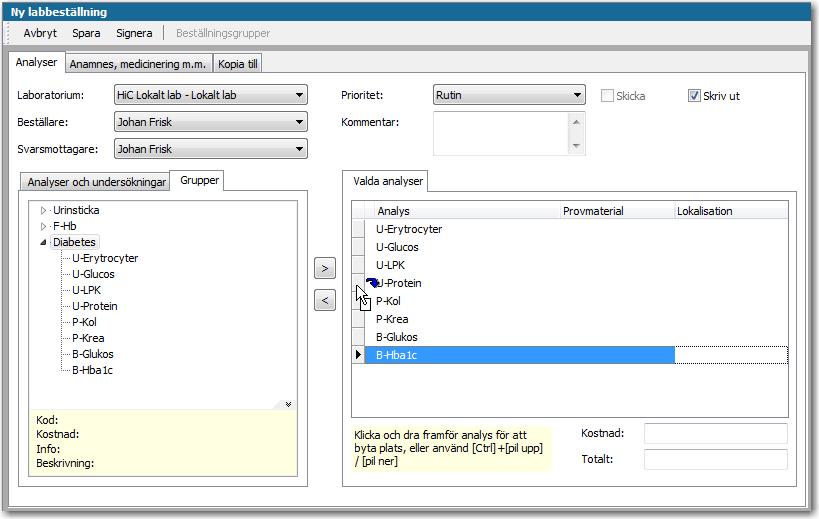Select P-Kol row in Valda analyser

576,301
